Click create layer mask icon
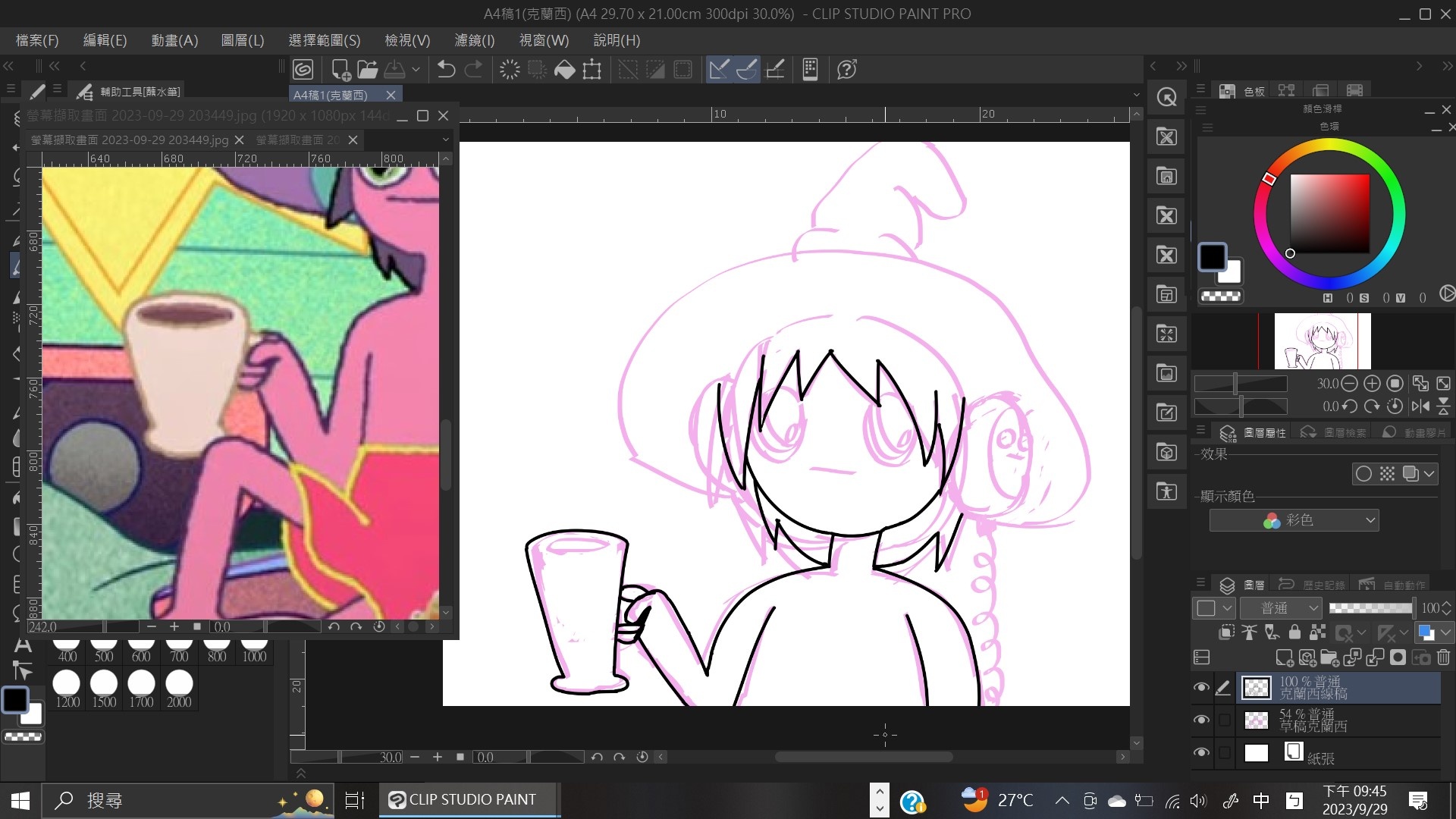Image resolution: width=1456 pixels, height=819 pixels. coord(1398,657)
